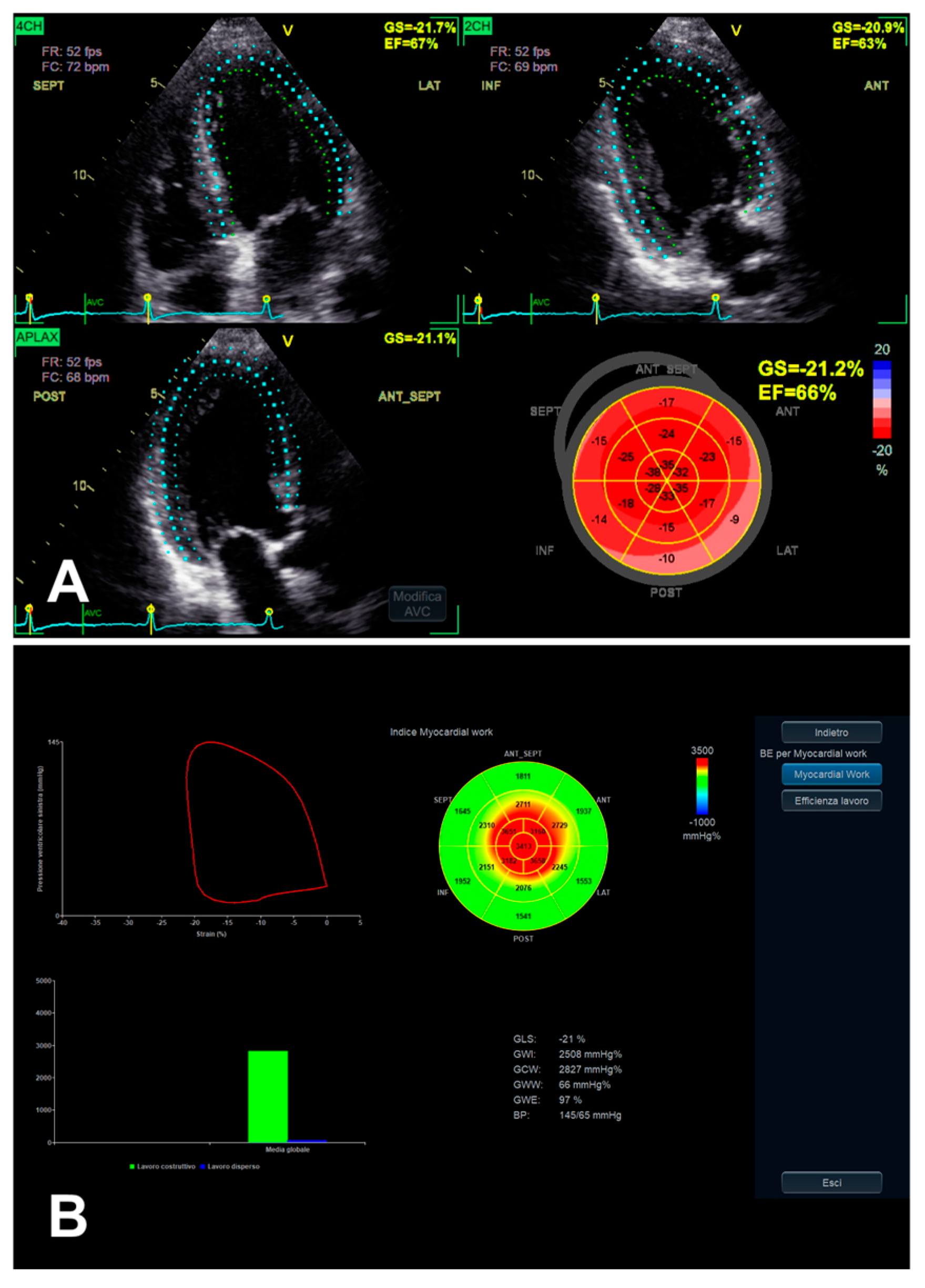Click the myocardial work color scale bar
Screen dimensions: 925x1288
pos(702,786)
